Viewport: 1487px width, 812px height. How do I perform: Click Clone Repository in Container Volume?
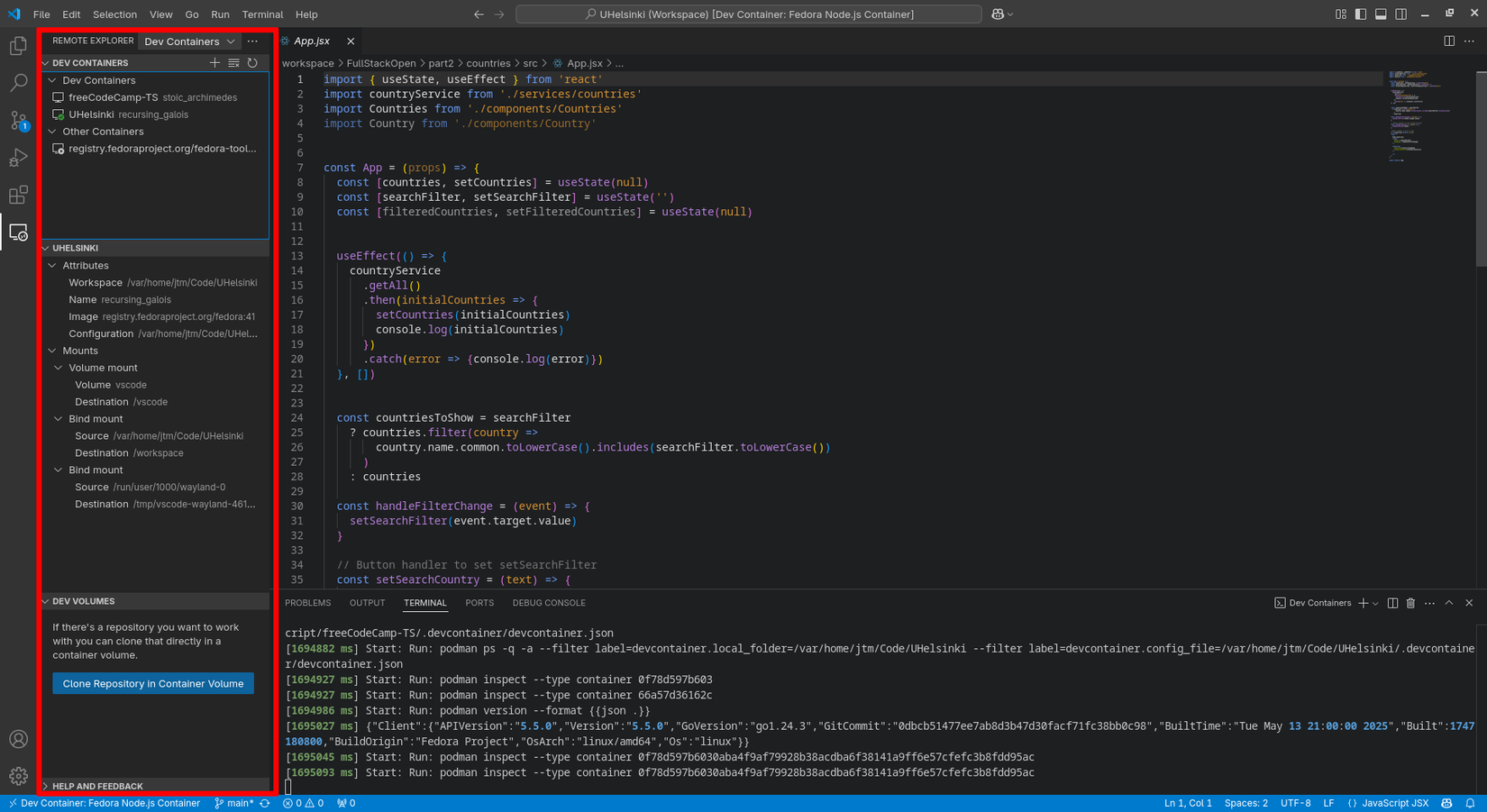click(x=152, y=683)
